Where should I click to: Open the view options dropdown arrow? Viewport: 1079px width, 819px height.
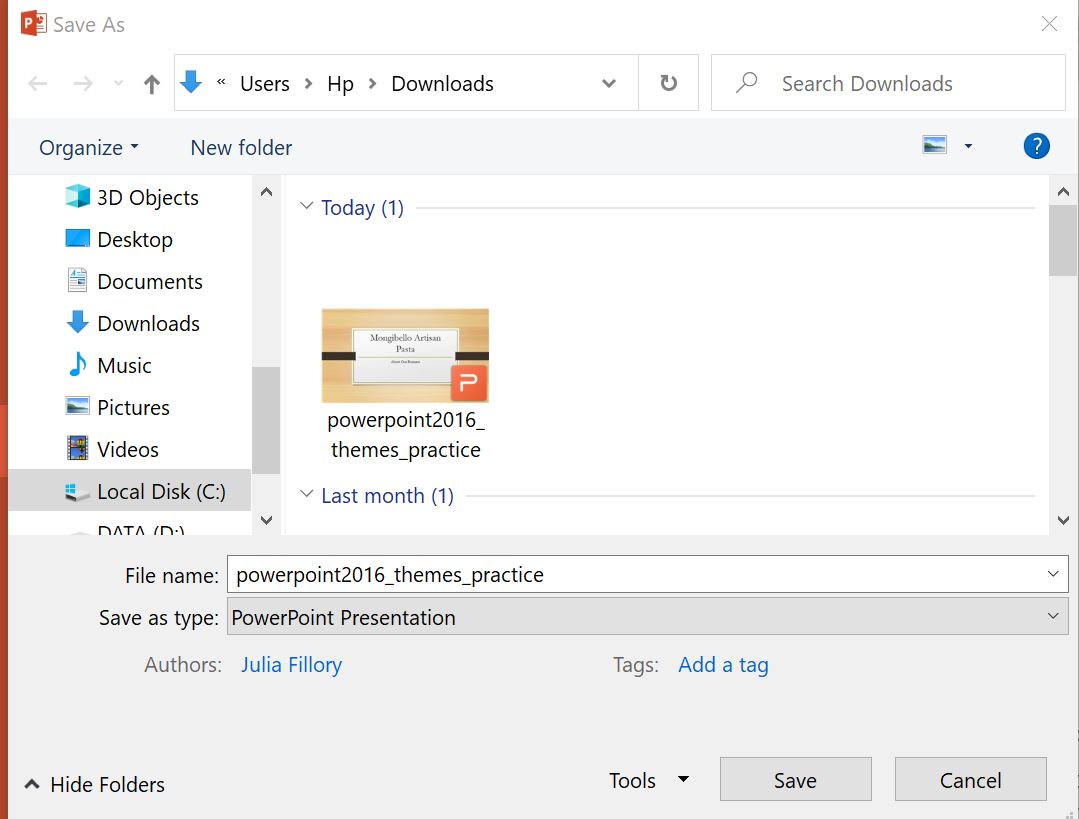pos(966,145)
